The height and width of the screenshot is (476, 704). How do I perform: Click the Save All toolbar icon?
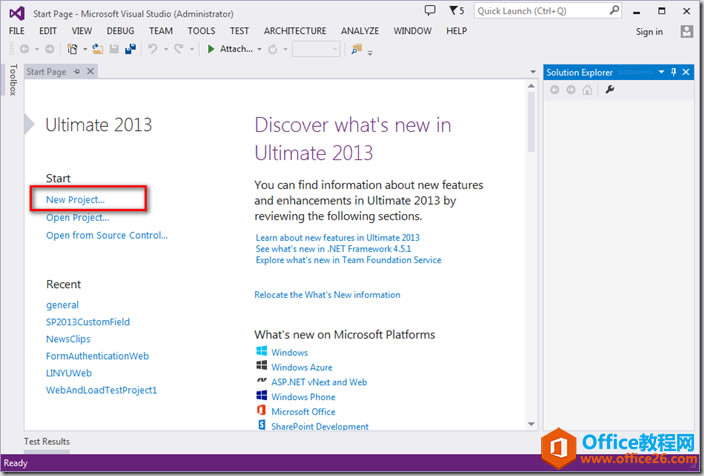tap(131, 49)
